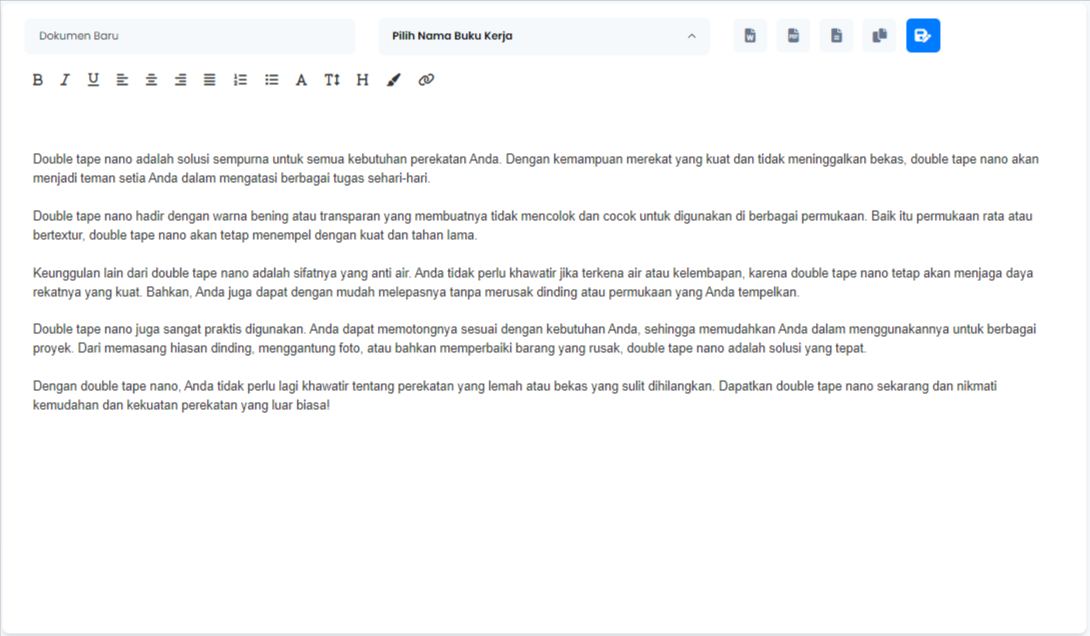Align text to the left
This screenshot has width=1090, height=636.
[x=122, y=80]
